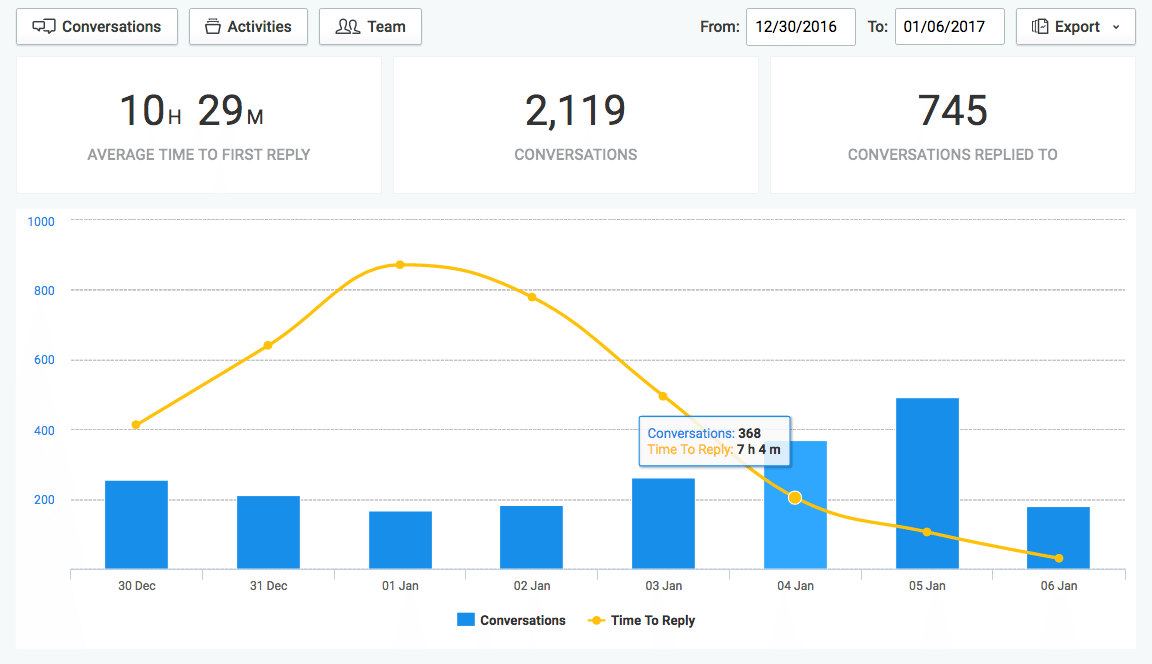Click the Conversations button
The height and width of the screenshot is (664, 1152).
[96, 26]
